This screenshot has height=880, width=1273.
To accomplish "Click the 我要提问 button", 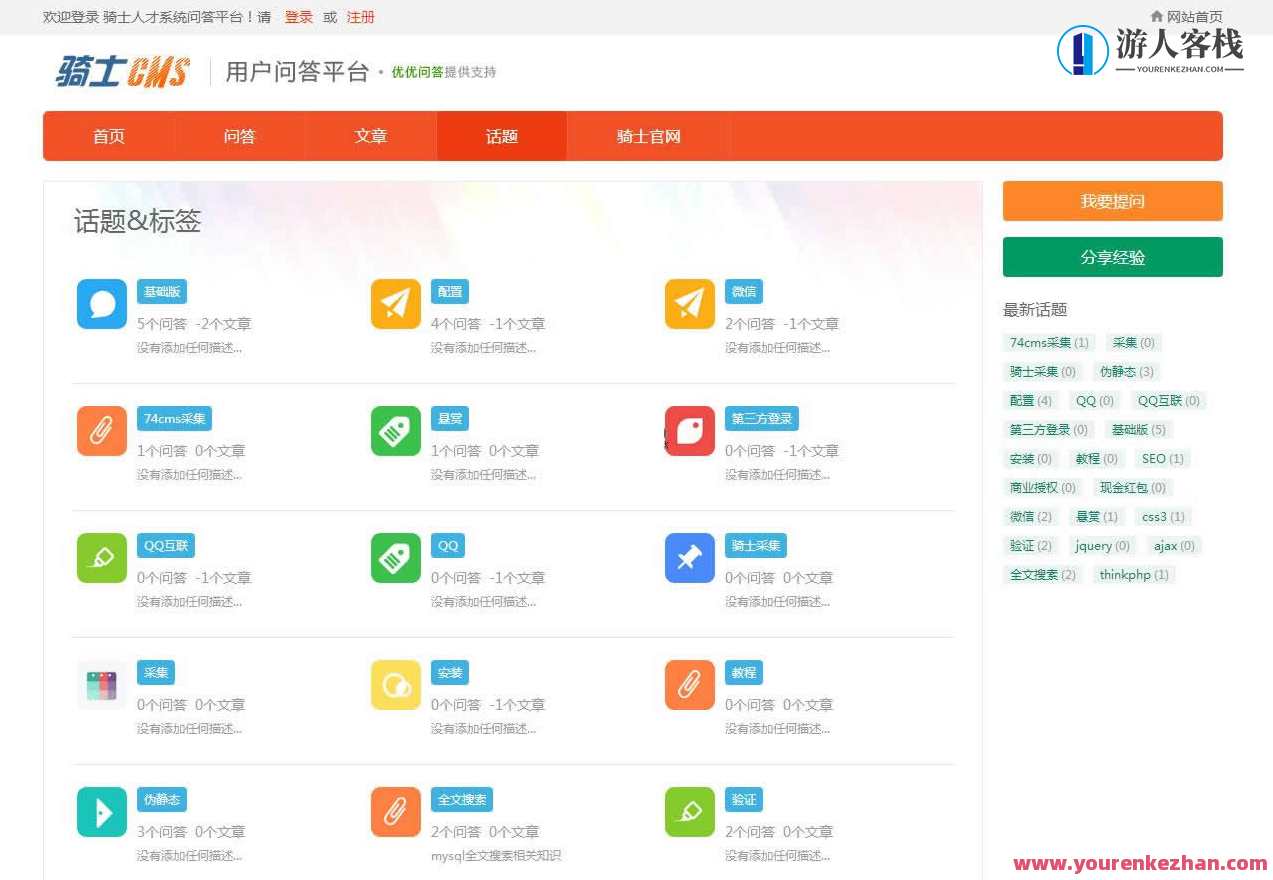I will click(1112, 201).
